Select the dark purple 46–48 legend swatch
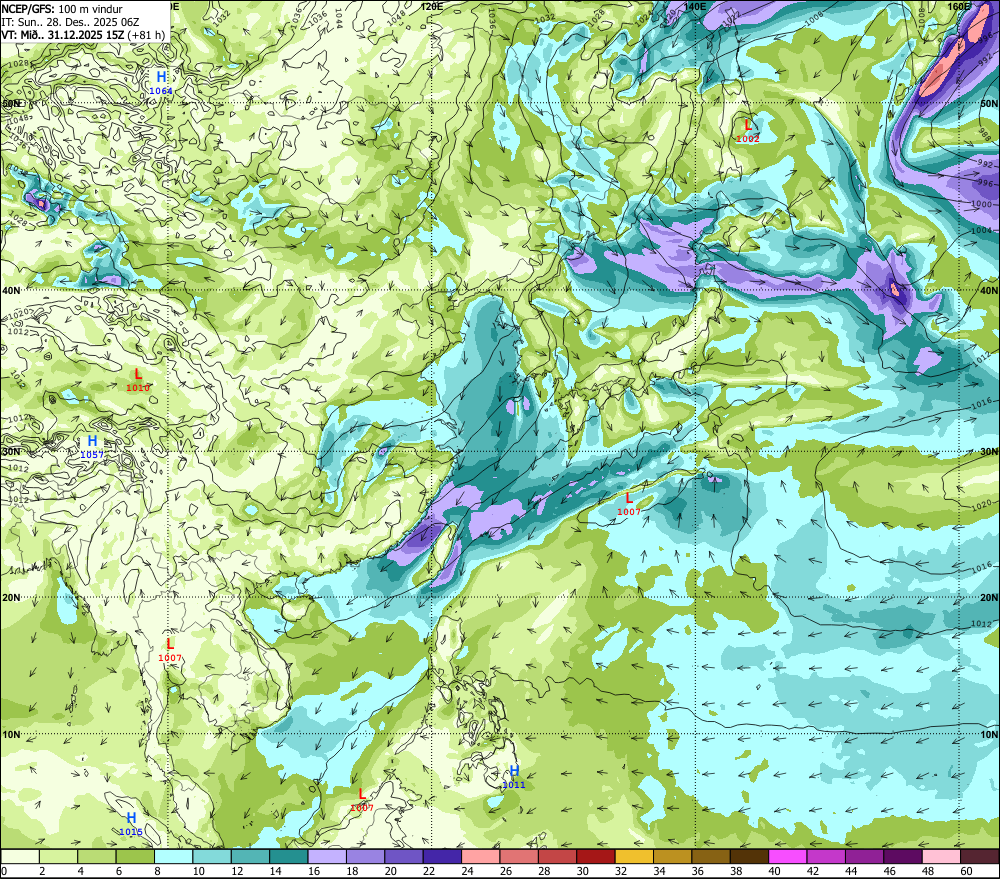 [x=902, y=856]
